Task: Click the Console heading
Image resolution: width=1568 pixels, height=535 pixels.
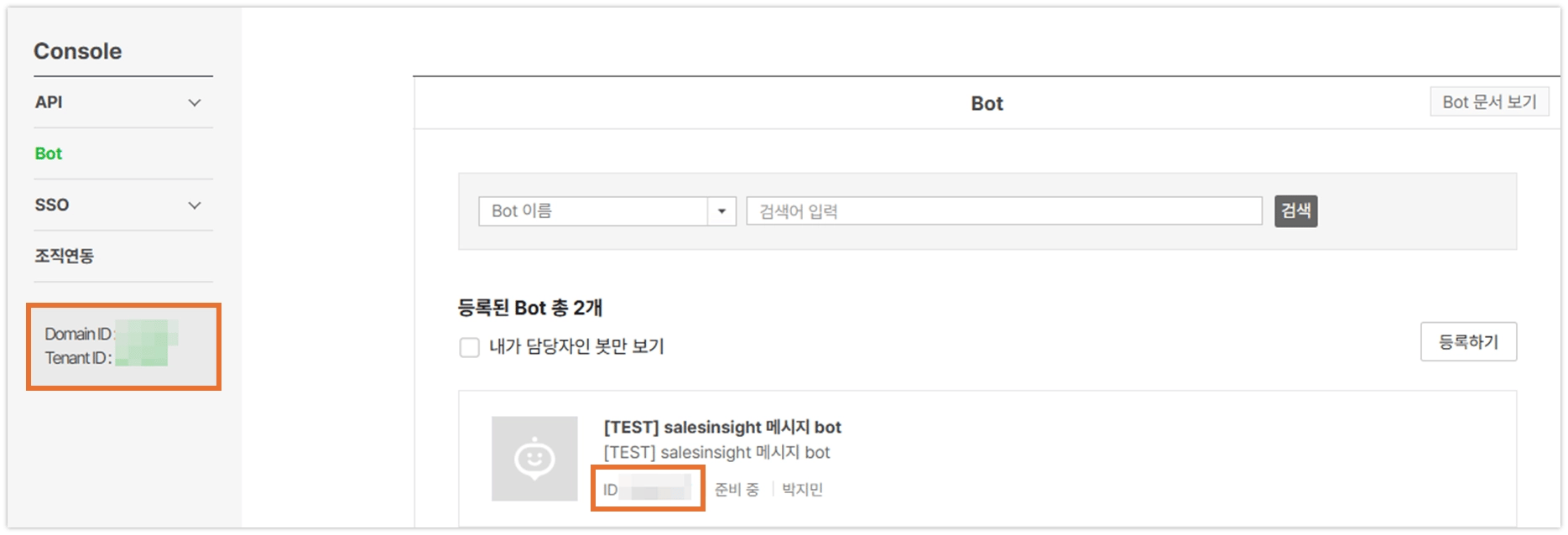Action: 77,51
